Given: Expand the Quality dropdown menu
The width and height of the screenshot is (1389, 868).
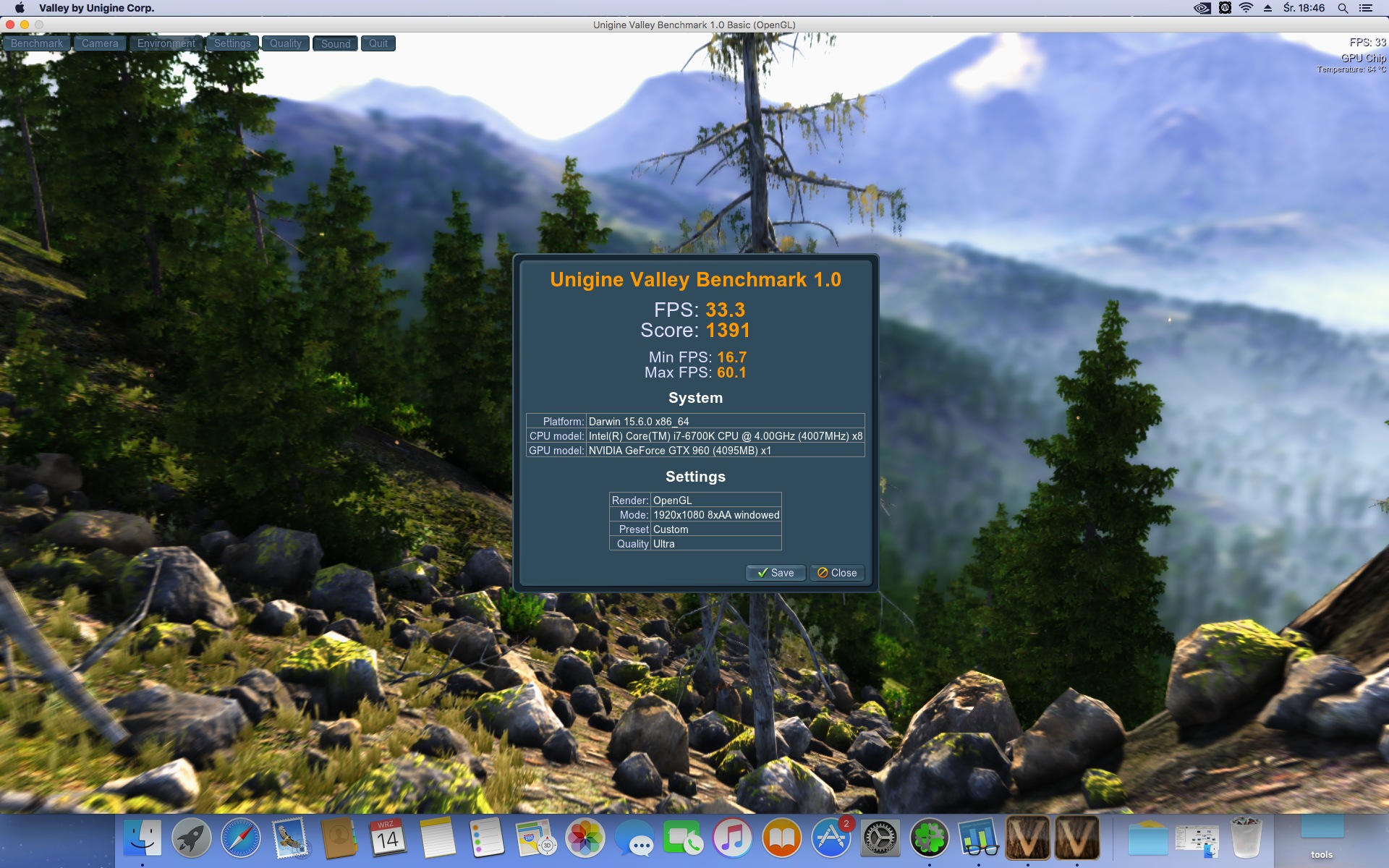Looking at the screenshot, I should click(286, 43).
